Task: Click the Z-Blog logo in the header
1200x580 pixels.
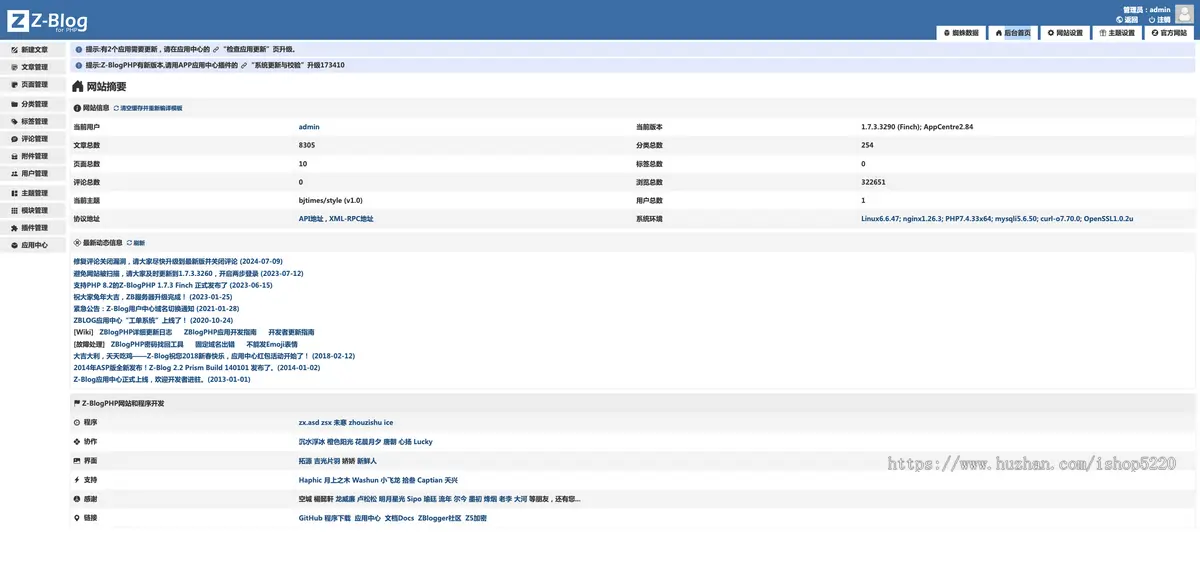Action: pyautogui.click(x=47, y=21)
